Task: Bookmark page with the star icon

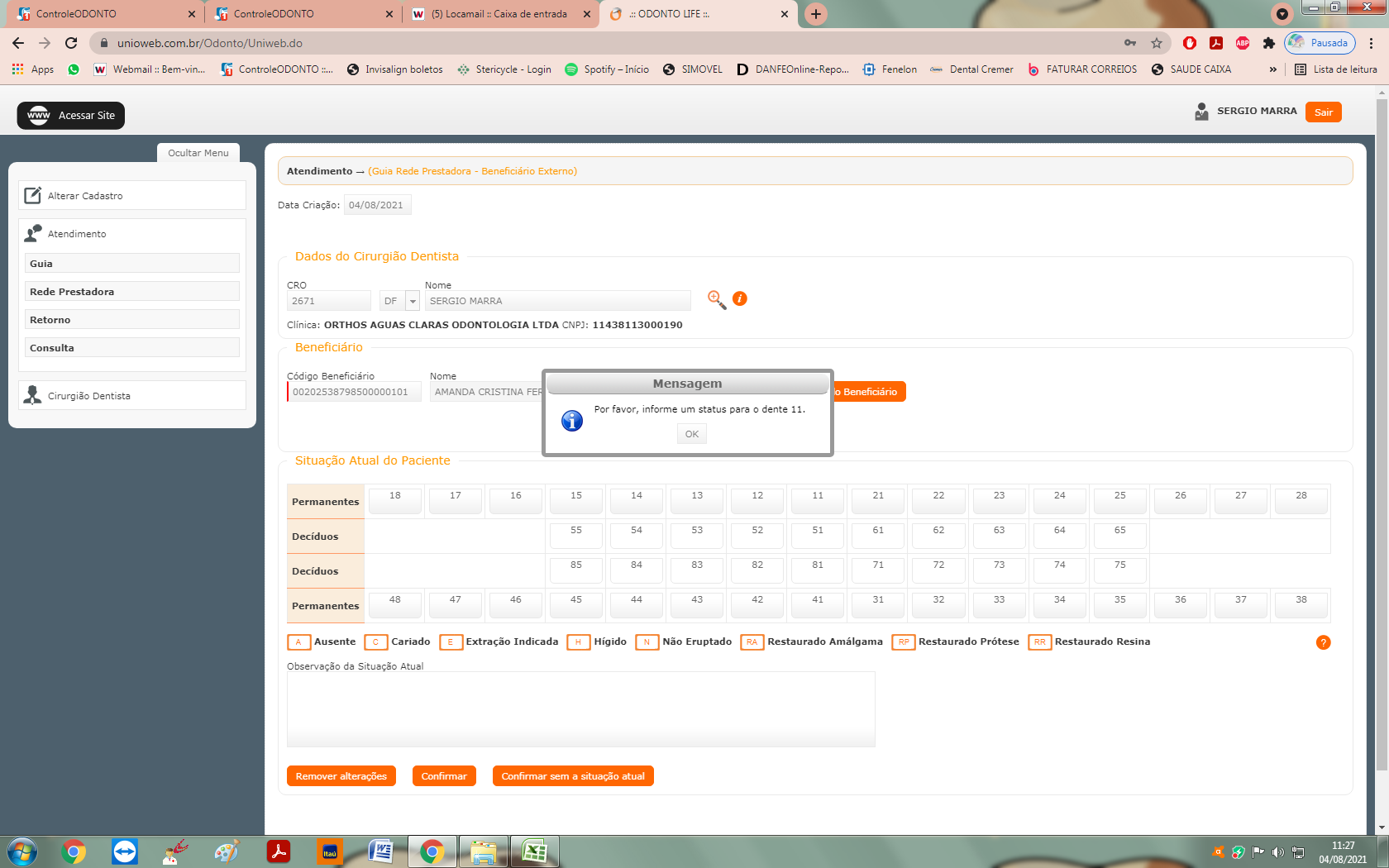Action: (x=1157, y=43)
